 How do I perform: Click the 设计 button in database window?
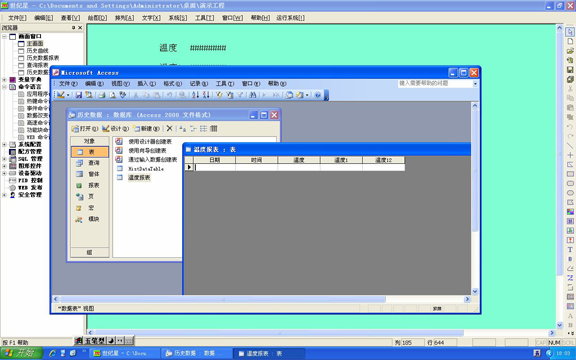pyautogui.click(x=115, y=128)
